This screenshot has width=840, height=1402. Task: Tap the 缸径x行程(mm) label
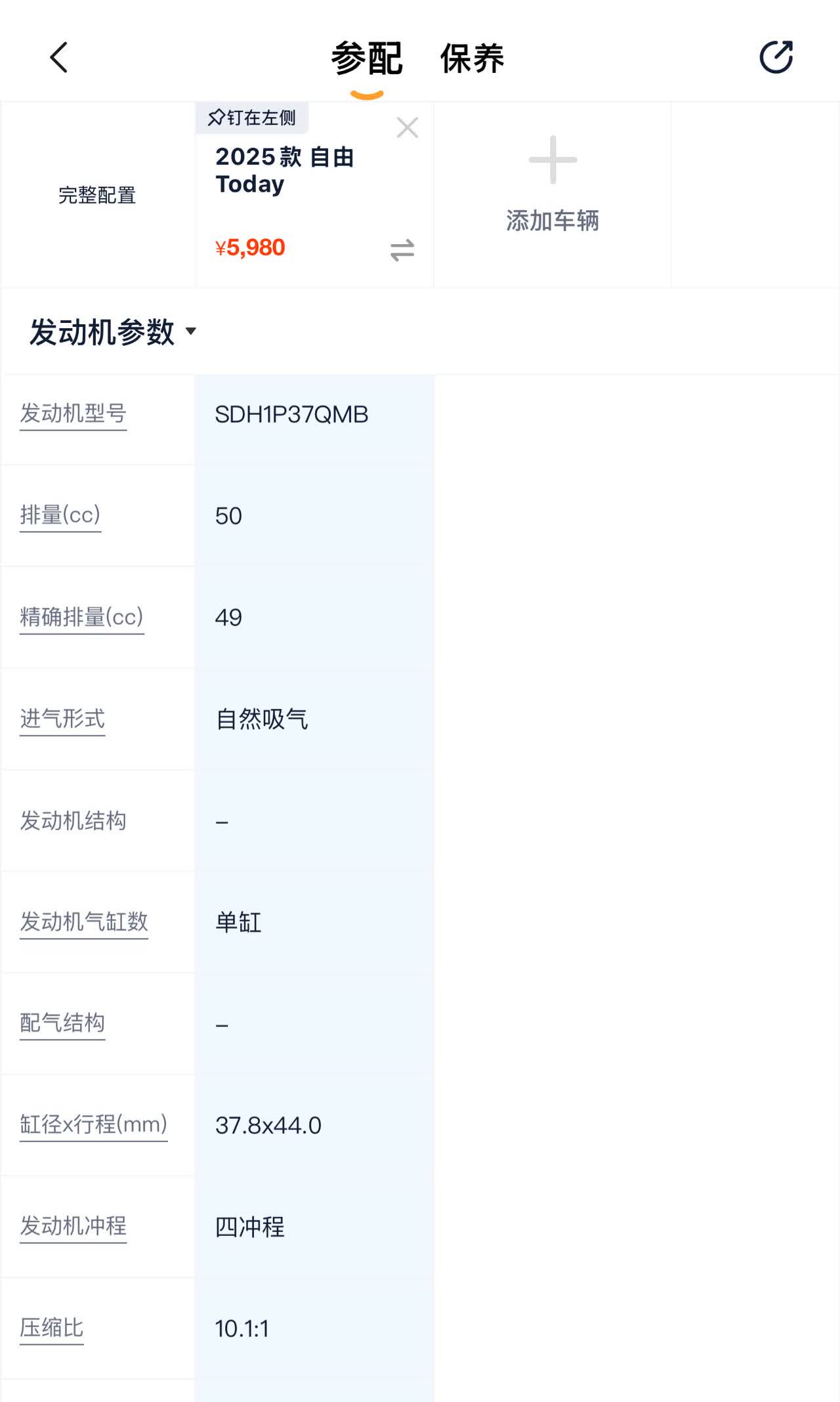93,1125
